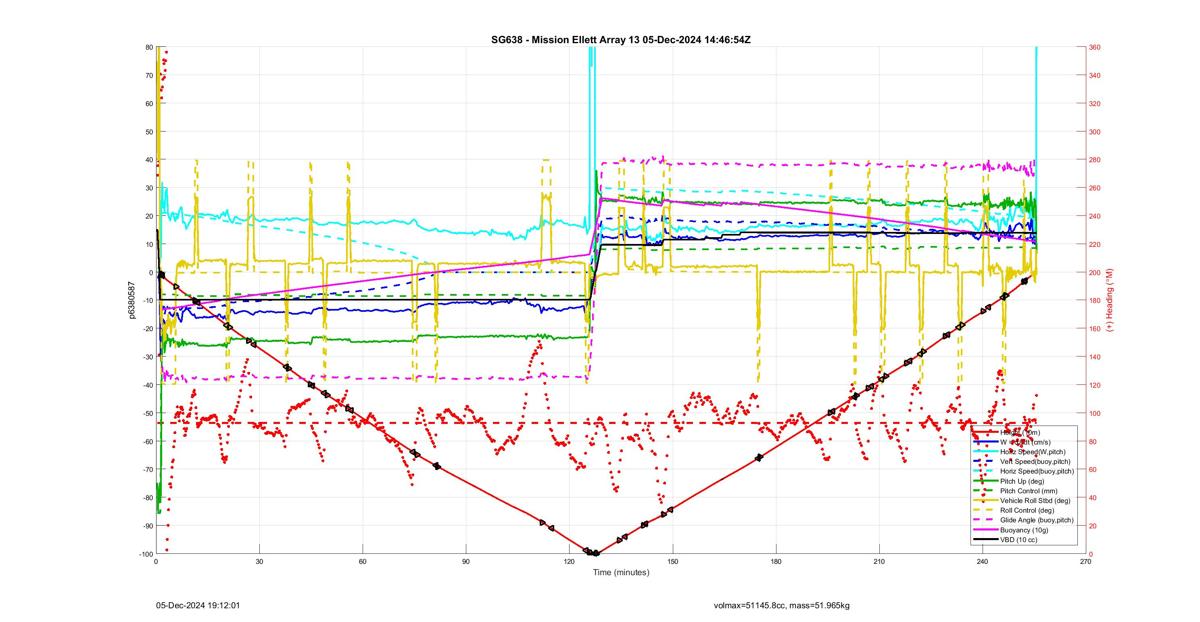
Task: Click the lowest point of the red depth curve
Action: [596, 553]
